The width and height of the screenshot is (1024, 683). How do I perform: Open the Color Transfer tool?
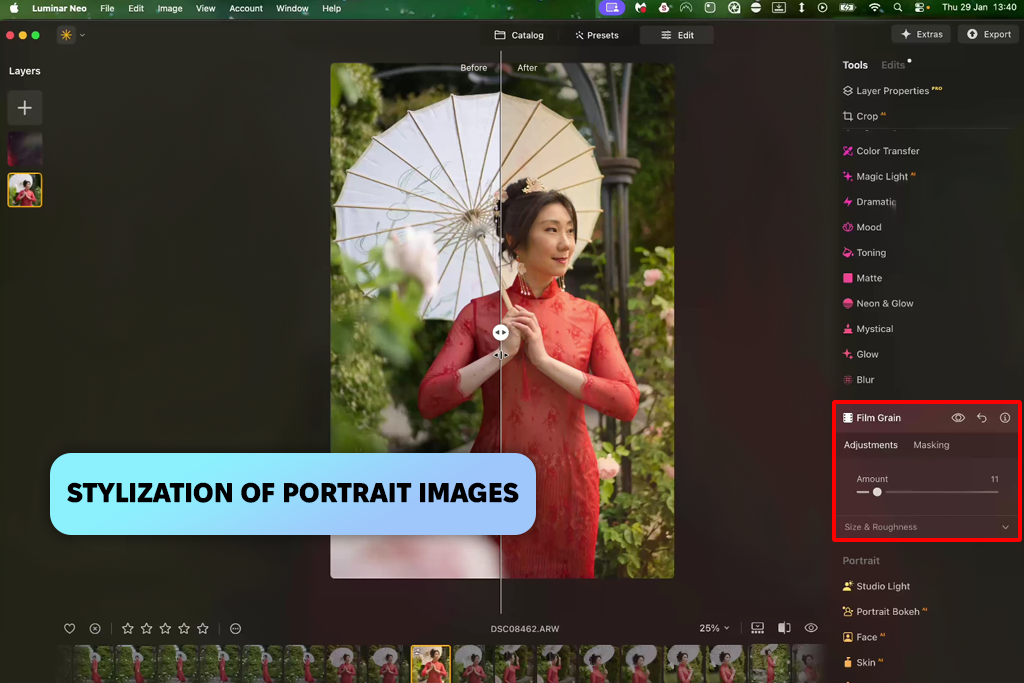881,151
